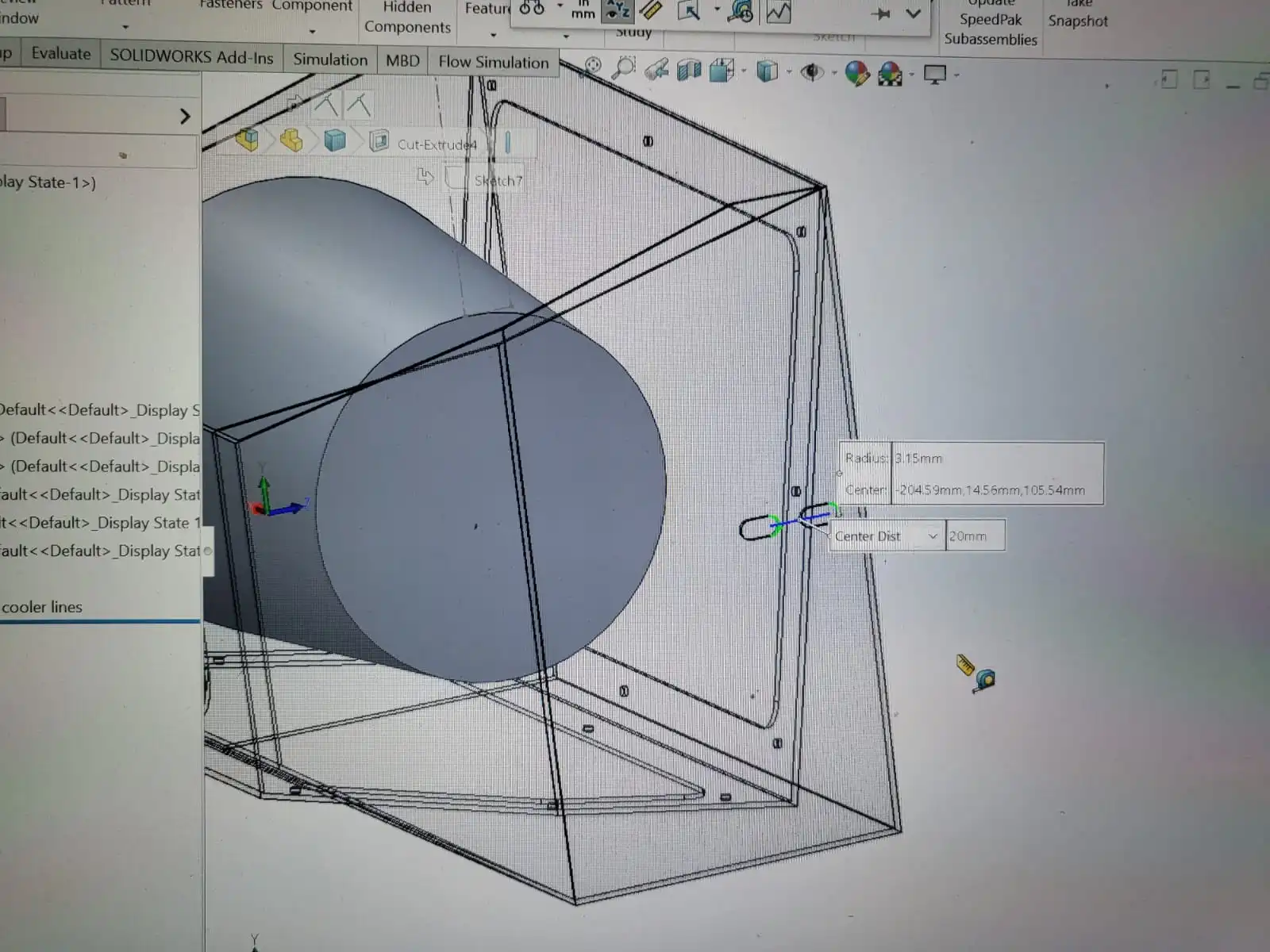This screenshot has height=952, width=1270.
Task: Expand the Measure dialog chevron
Action: click(x=914, y=14)
